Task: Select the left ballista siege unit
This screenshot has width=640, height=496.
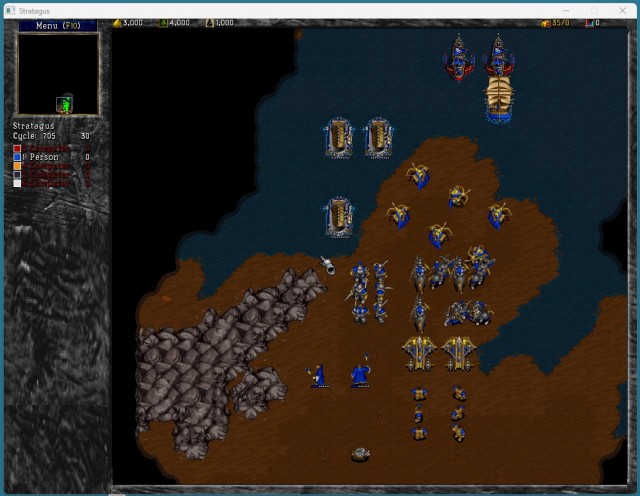Action: (x=419, y=354)
